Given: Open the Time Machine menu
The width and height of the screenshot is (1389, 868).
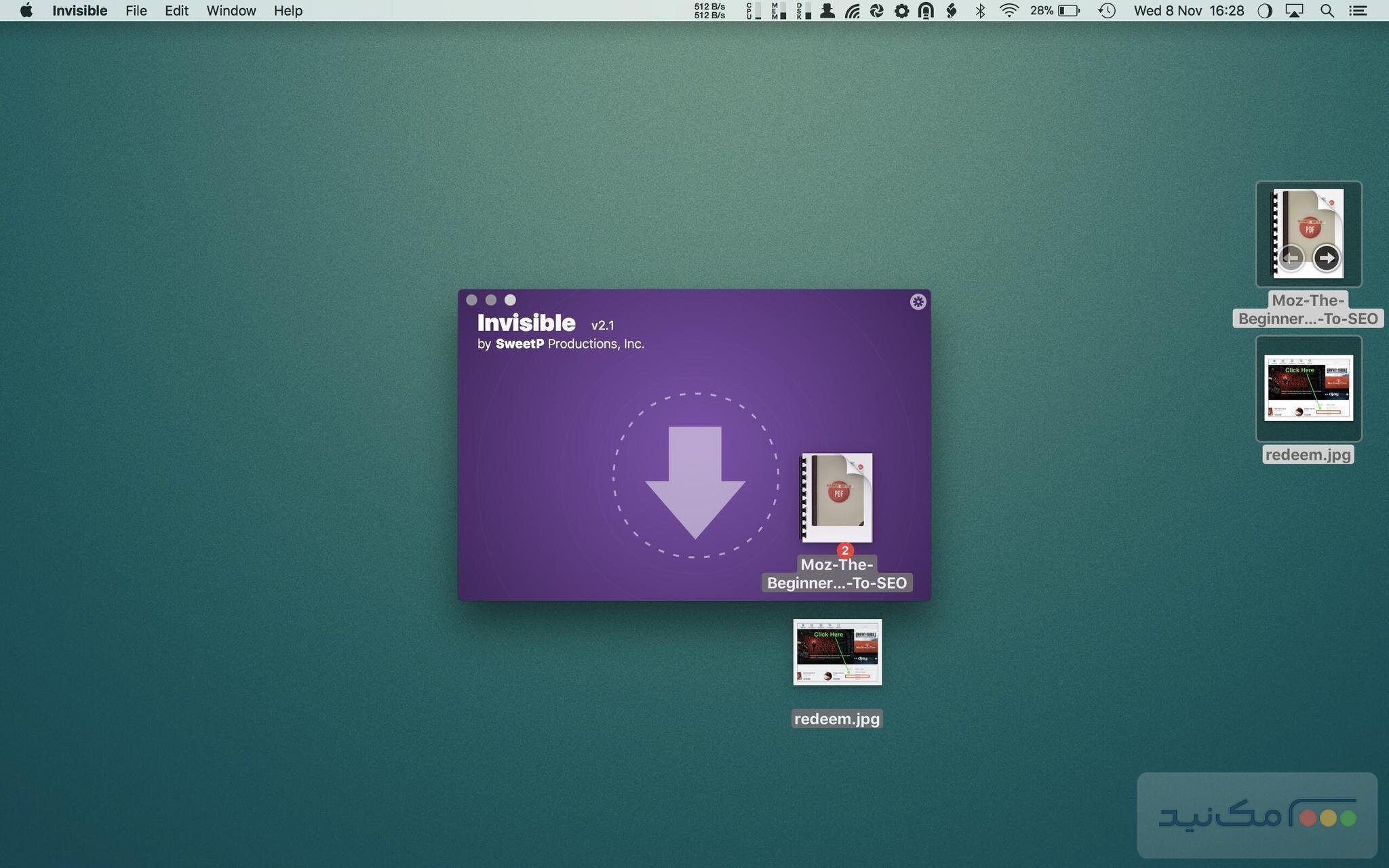Looking at the screenshot, I should [x=1107, y=11].
